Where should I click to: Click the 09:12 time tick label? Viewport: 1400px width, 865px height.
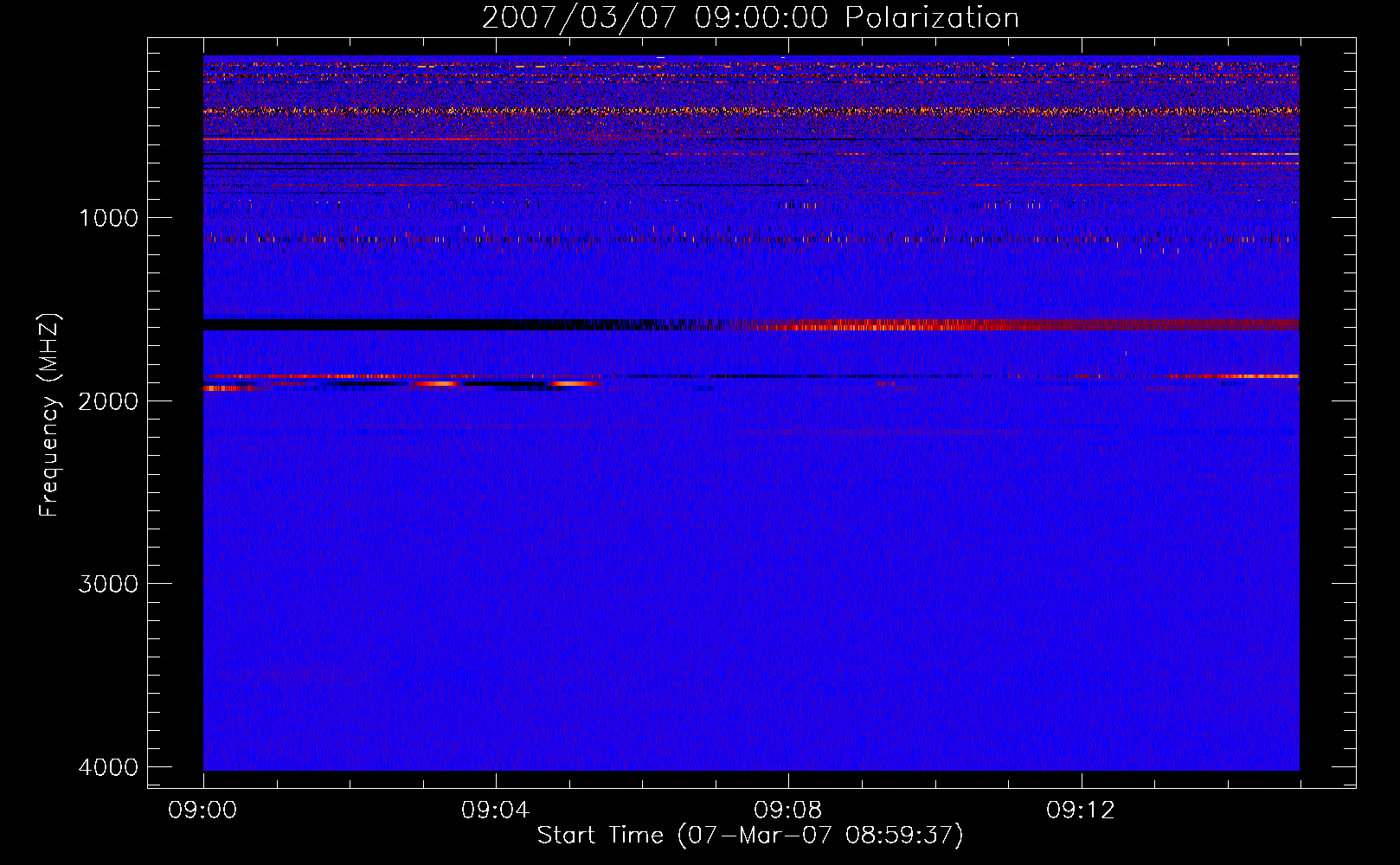[1080, 811]
